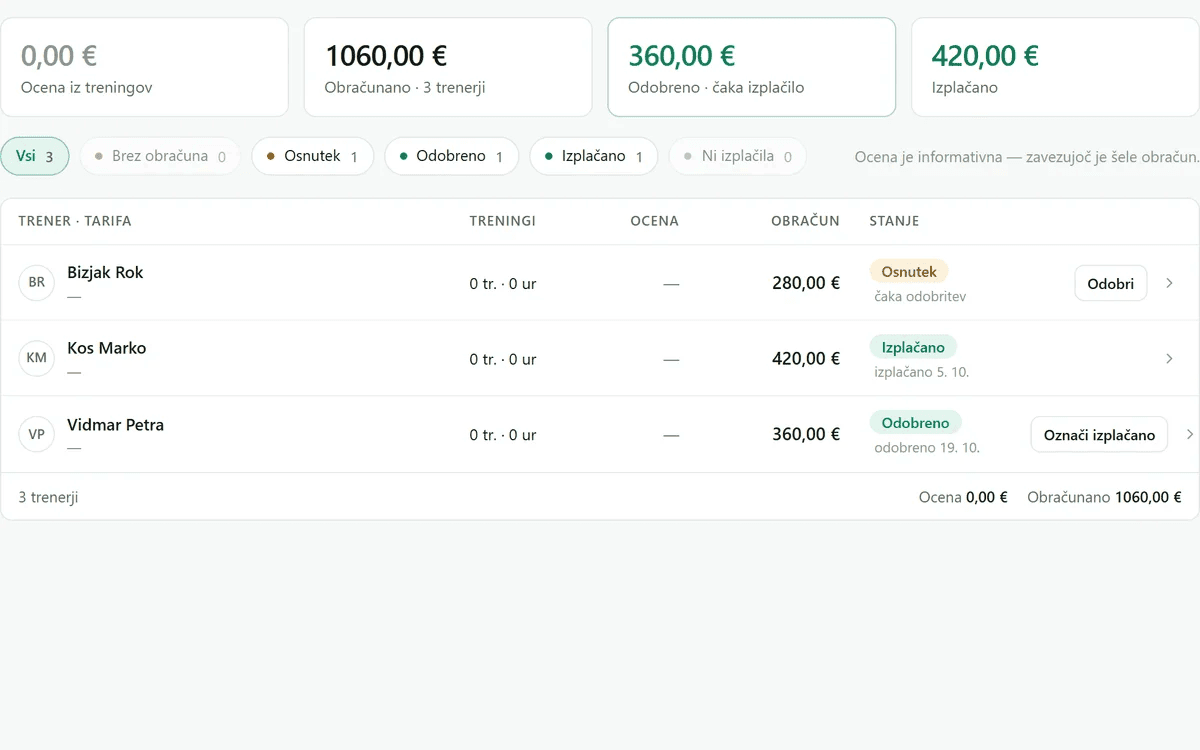Click the Izplačano badge in Kos Marko's row

(x=913, y=347)
